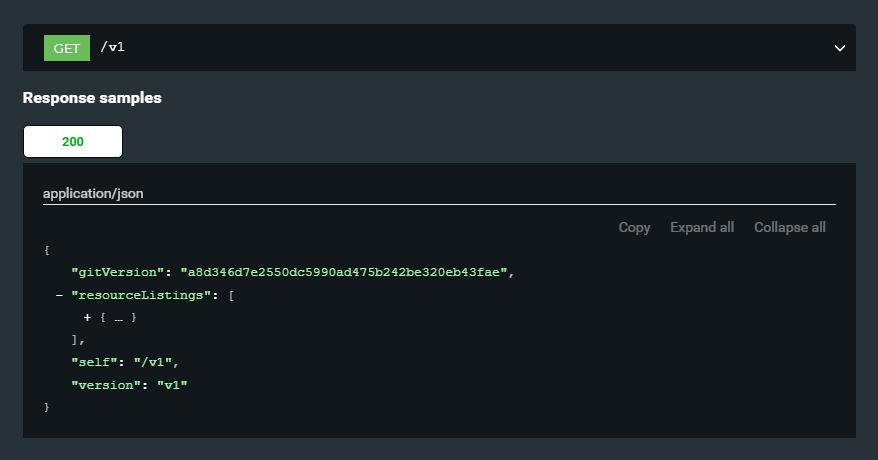Screen dimensions: 878x460
Task: Select the "/v1" value of self
Action: click(x=152, y=362)
